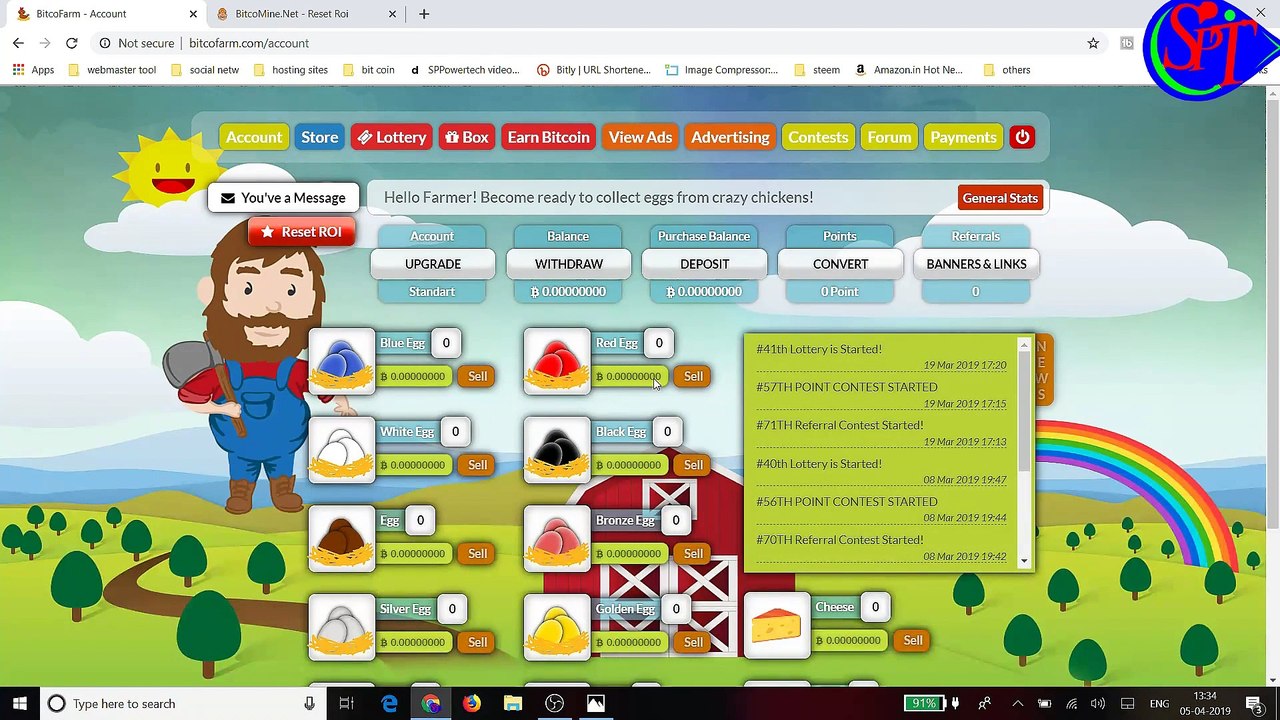Go to the Account menu item

click(x=254, y=137)
